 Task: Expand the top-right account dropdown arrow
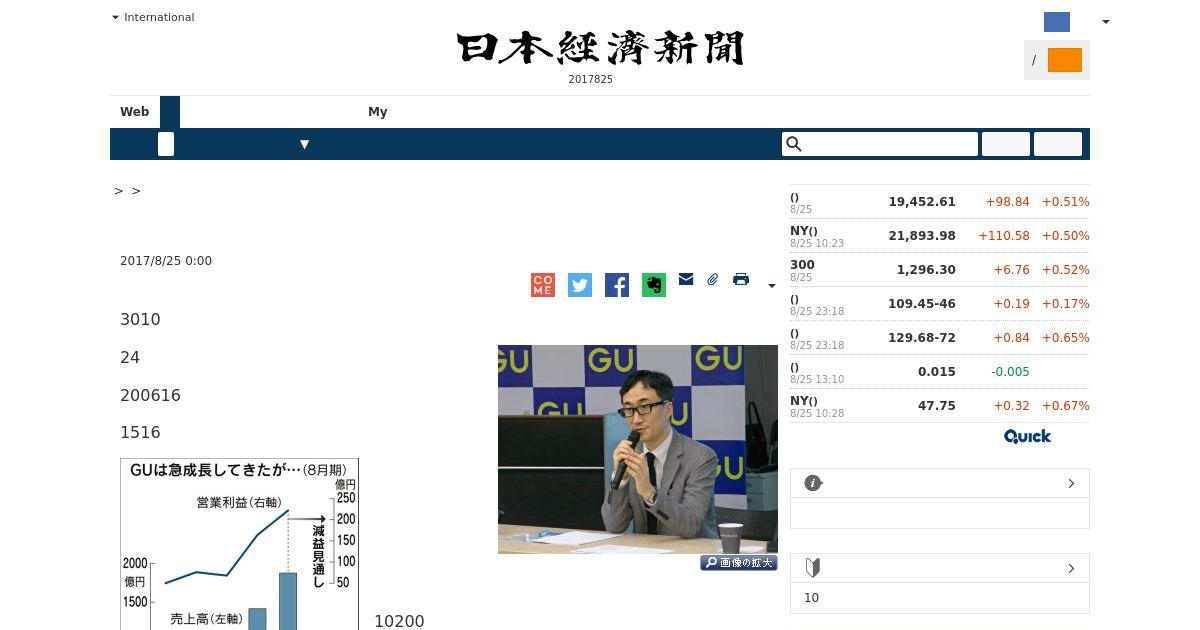click(x=1105, y=22)
